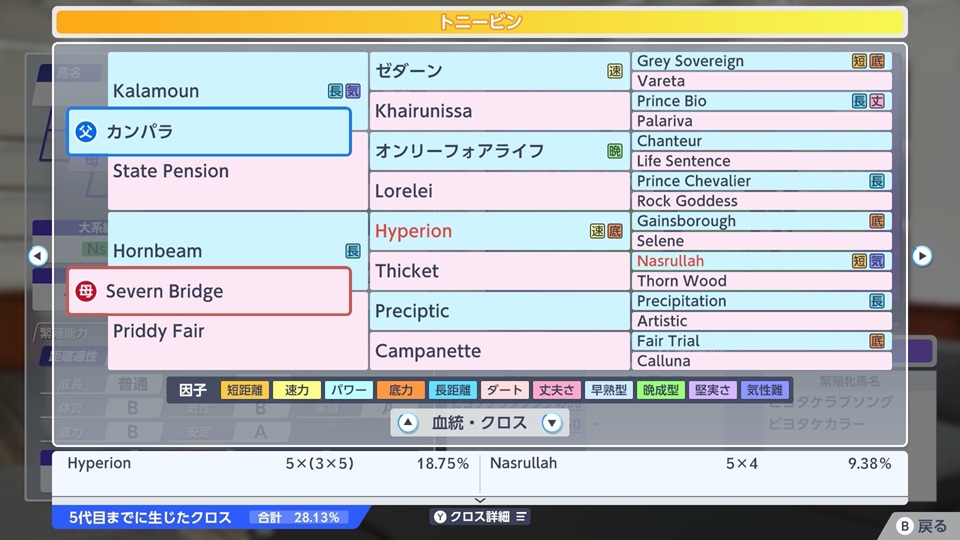Select the 母 icon on Severn Bridge
The height and width of the screenshot is (540, 960).
tap(86, 291)
